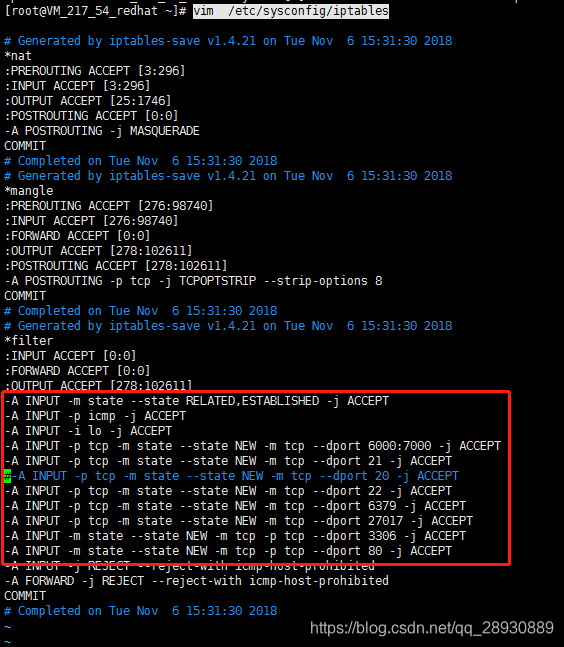Click the :POSTROUTING ACCEPT [278:102611] line
Image resolution: width=564 pixels, height=647 pixels.
[x=116, y=266]
